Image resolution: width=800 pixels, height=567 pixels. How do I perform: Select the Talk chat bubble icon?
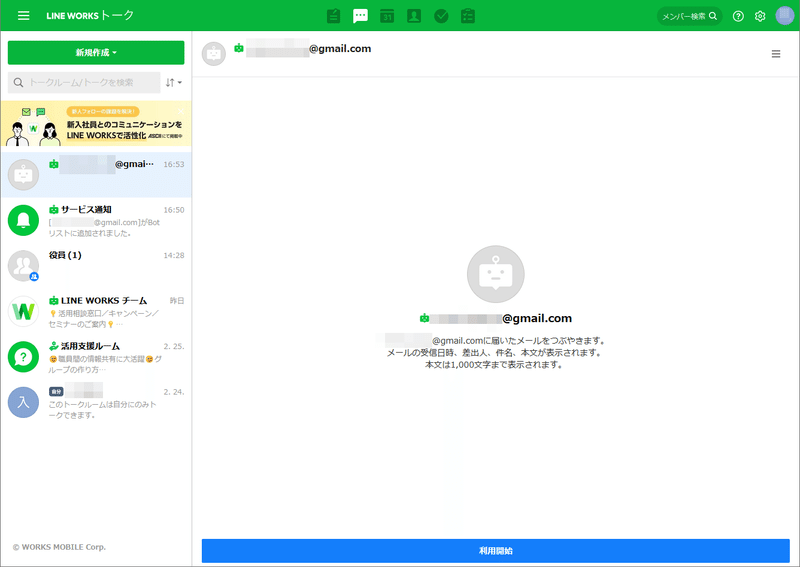[360, 16]
